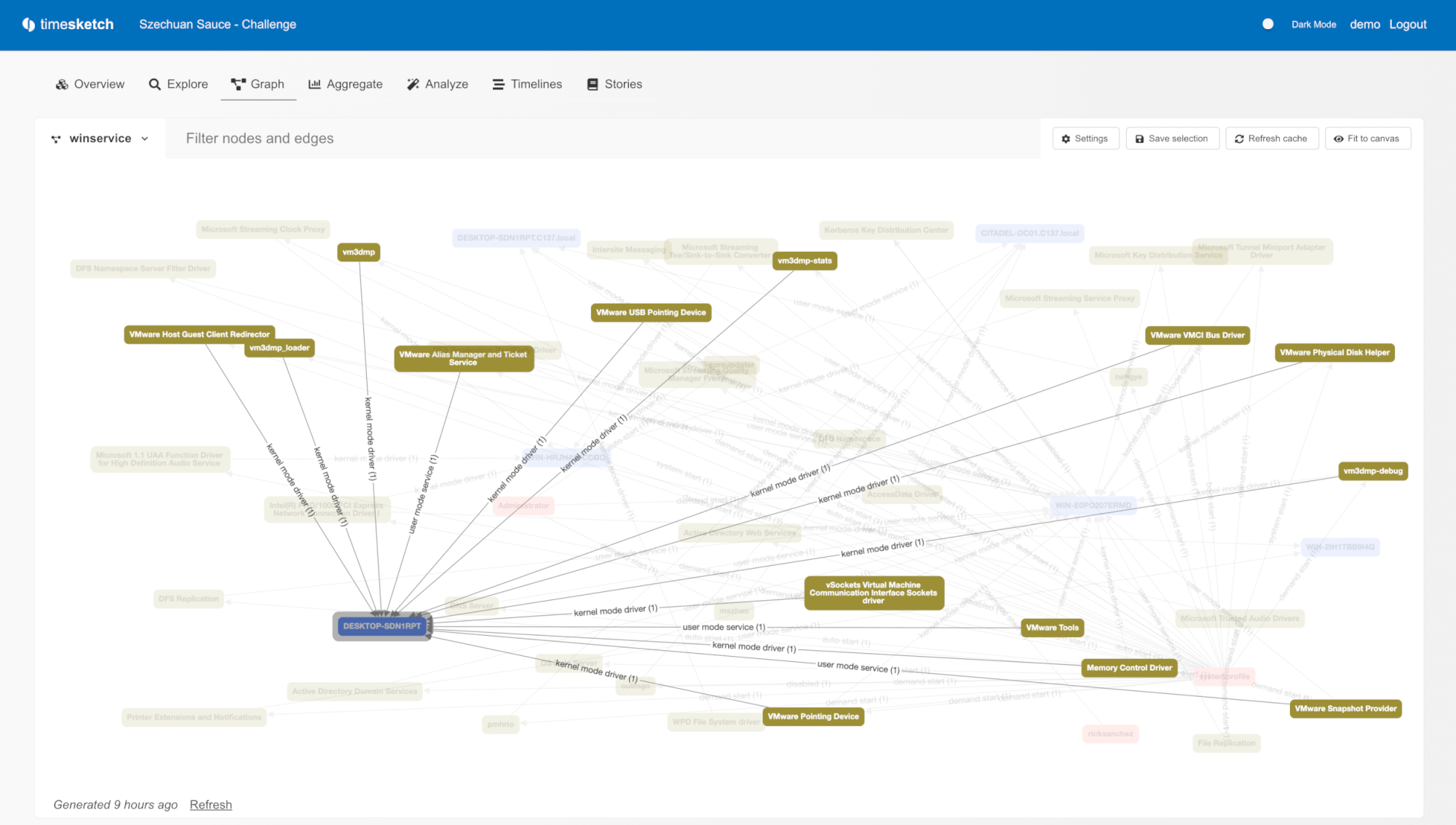Click the Save selection disk icon

pyautogui.click(x=1139, y=139)
